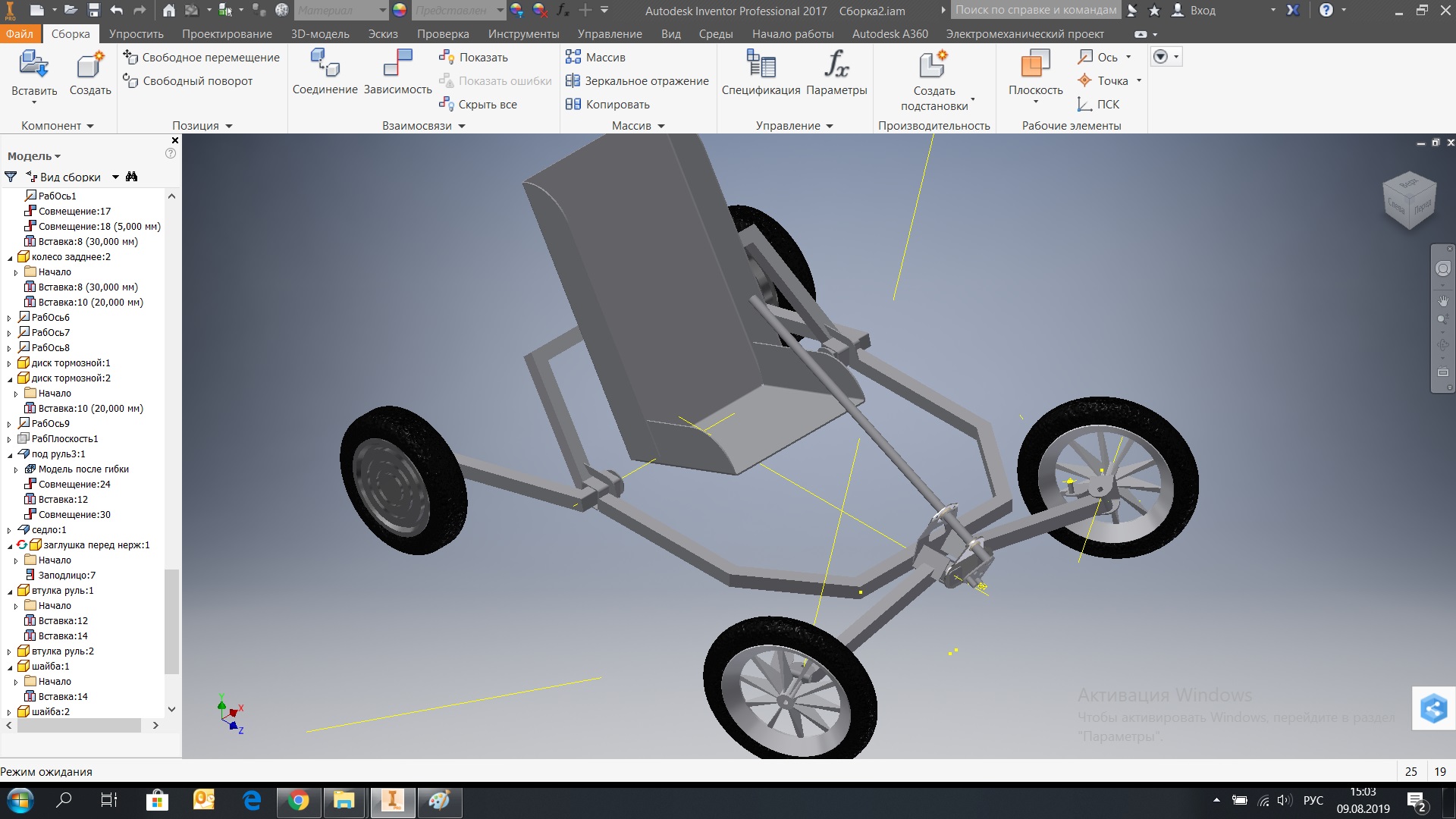Open Chrome from the taskbar
Viewport: 1456px width, 819px height.
[x=299, y=801]
